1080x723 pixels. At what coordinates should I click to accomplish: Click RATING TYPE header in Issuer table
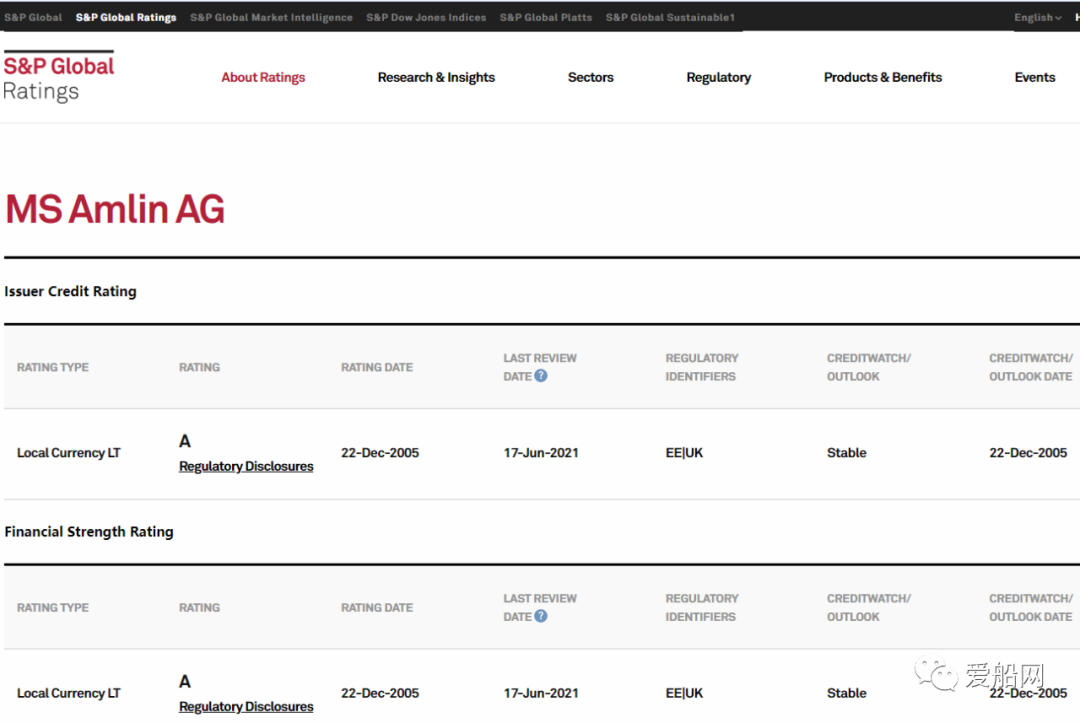53,367
